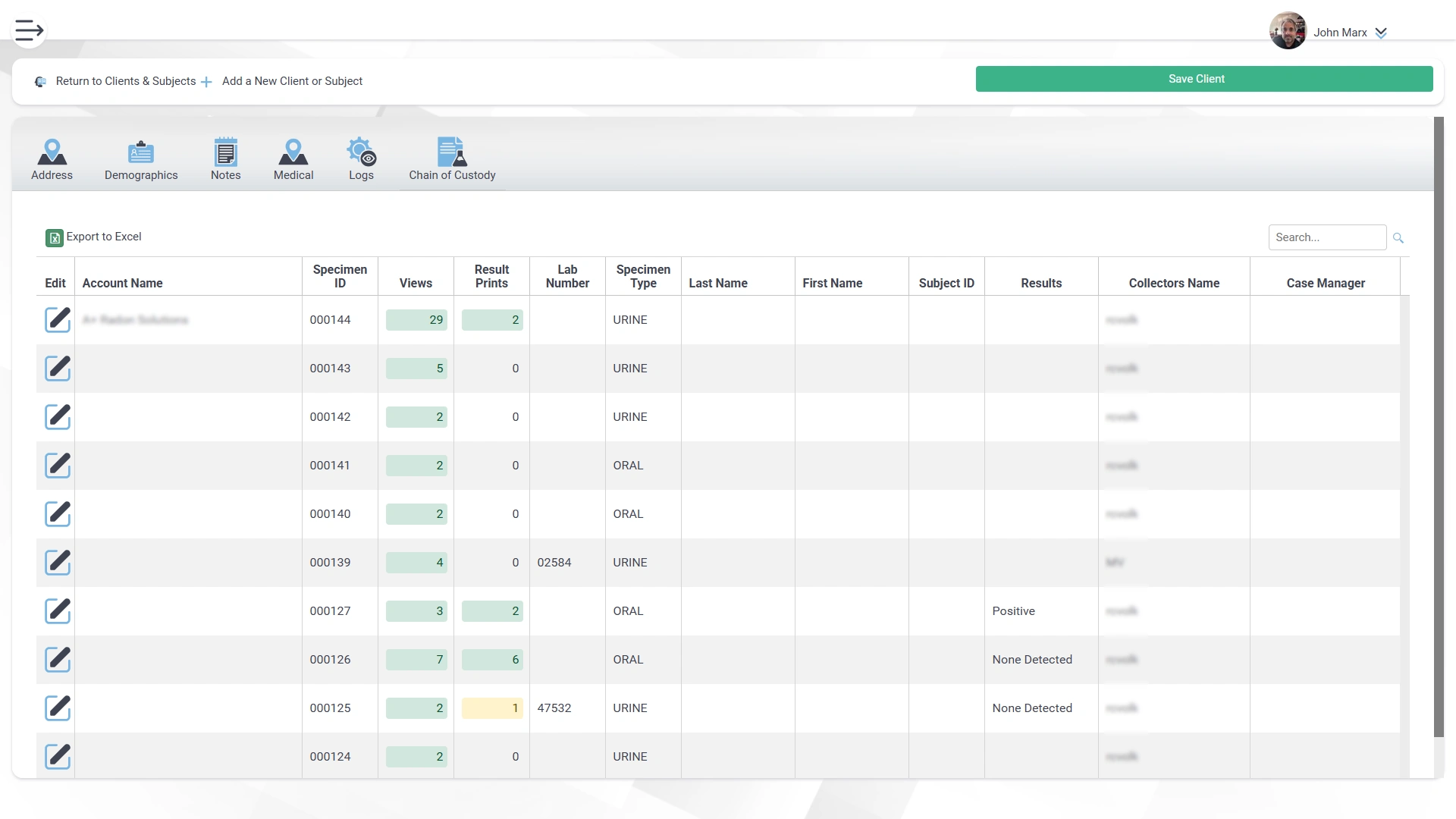This screenshot has width=1456, height=819.
Task: Edit specimen 000124 record
Action: coord(58,757)
